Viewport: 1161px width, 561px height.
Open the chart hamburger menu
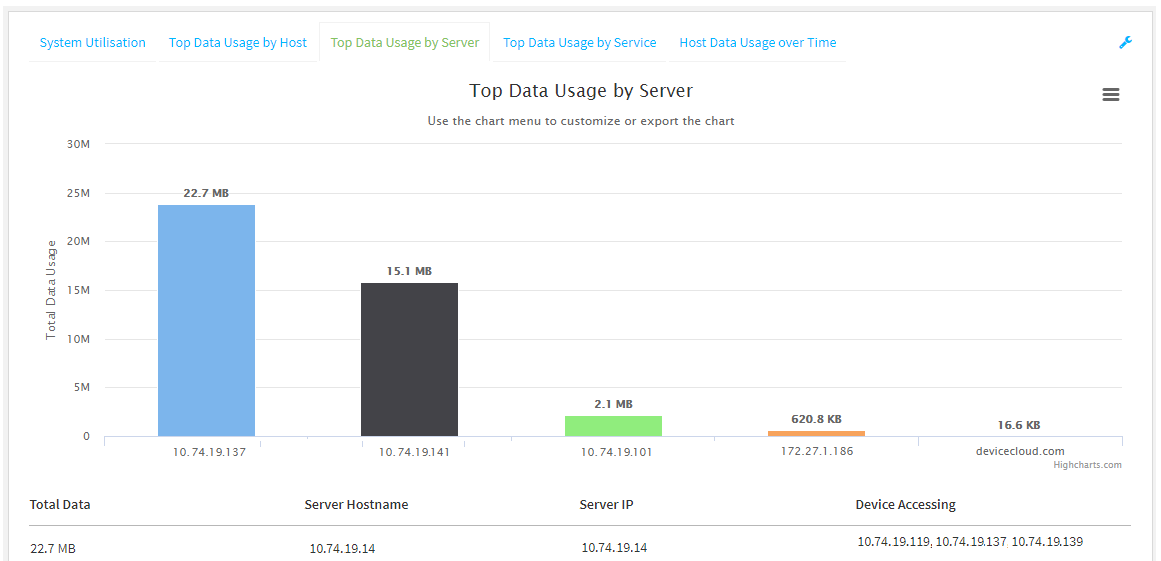pyautogui.click(x=1110, y=94)
